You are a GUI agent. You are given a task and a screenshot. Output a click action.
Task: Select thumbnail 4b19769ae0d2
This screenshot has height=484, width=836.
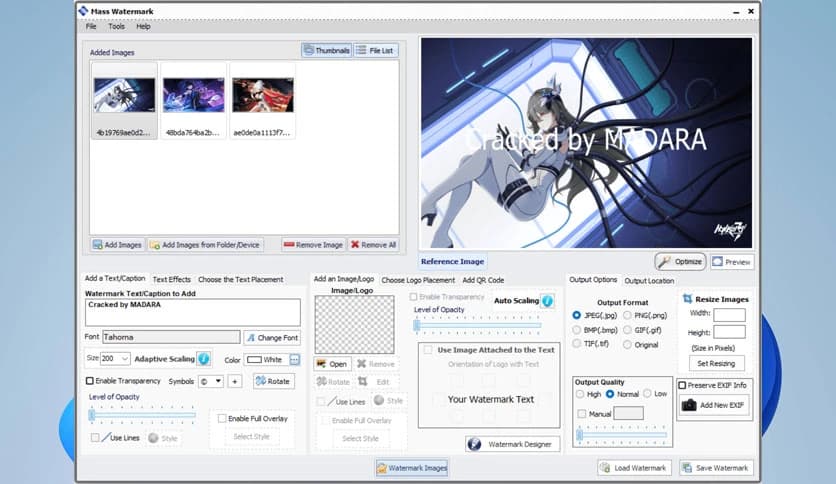click(124, 100)
